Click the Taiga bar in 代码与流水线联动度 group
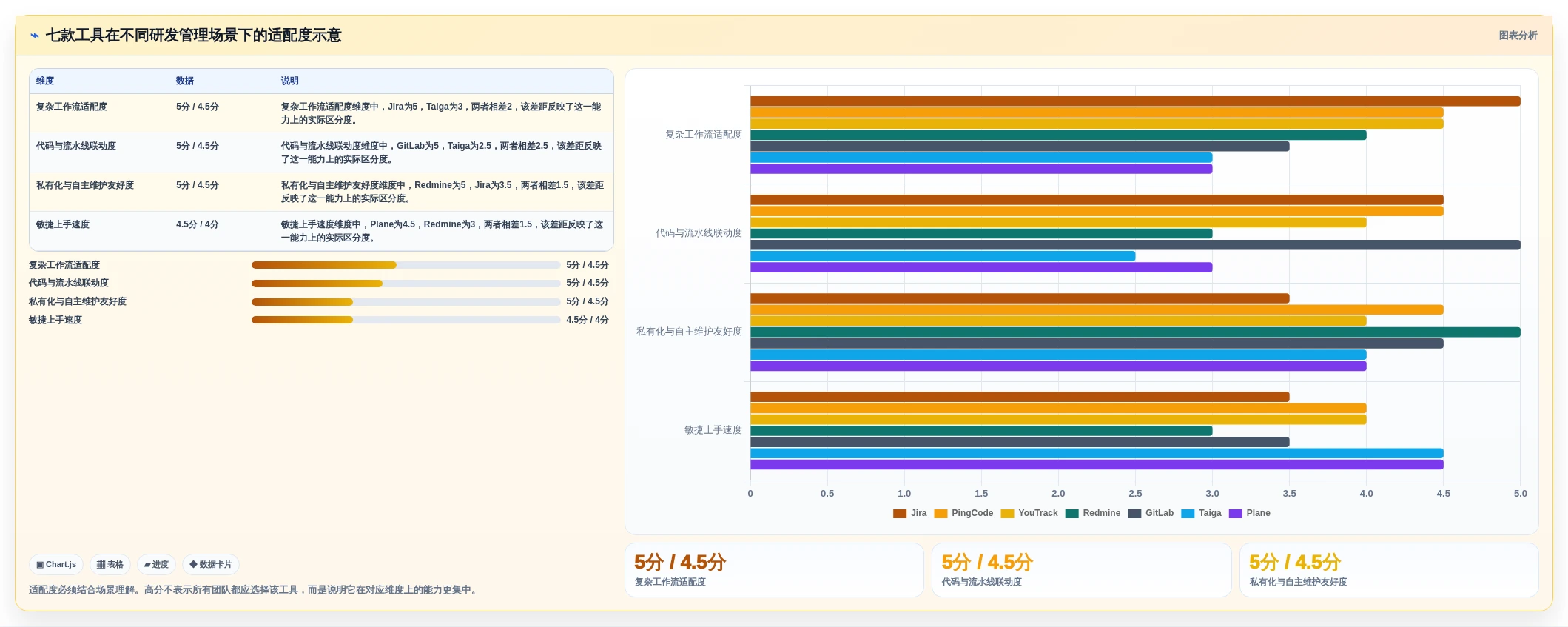1568x627 pixels. click(943, 256)
